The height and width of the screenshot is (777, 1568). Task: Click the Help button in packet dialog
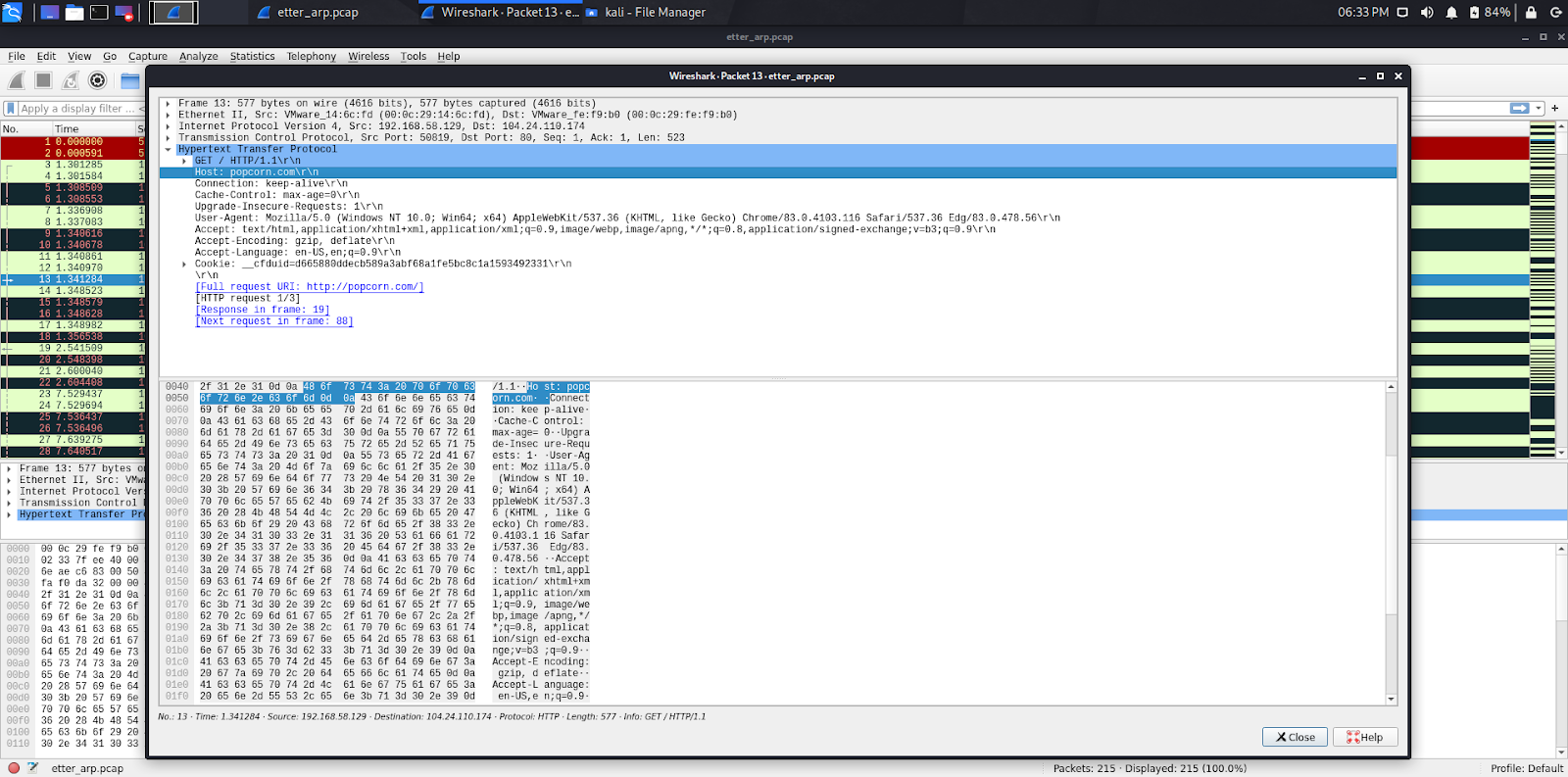[x=1365, y=737]
